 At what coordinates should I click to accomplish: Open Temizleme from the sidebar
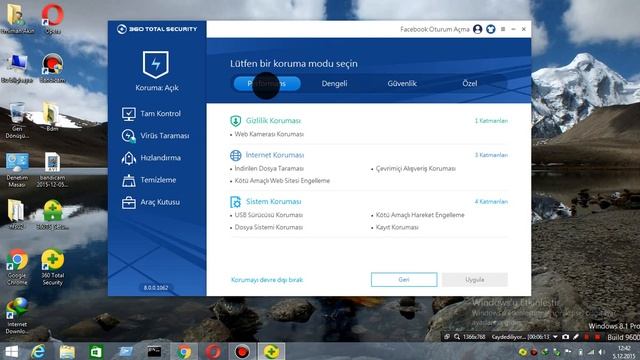(149, 180)
